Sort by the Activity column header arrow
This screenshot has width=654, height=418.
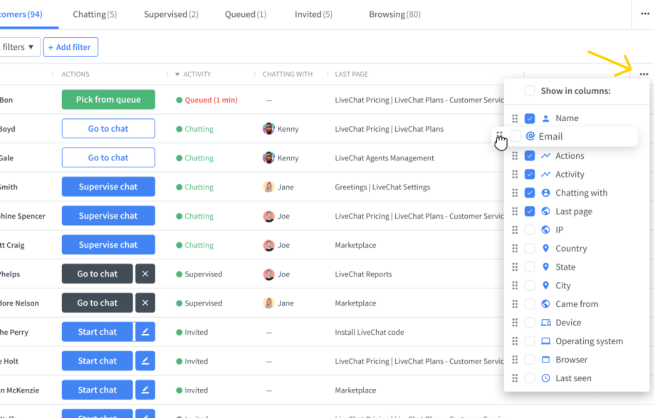click(177, 74)
